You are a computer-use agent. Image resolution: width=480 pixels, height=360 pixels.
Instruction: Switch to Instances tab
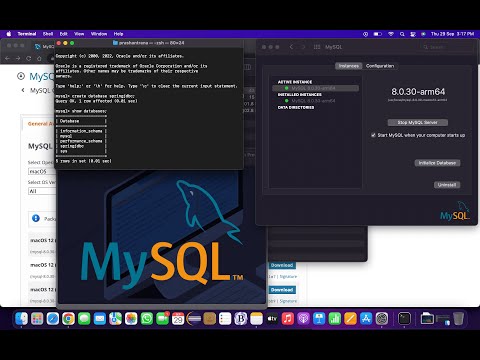point(349,66)
